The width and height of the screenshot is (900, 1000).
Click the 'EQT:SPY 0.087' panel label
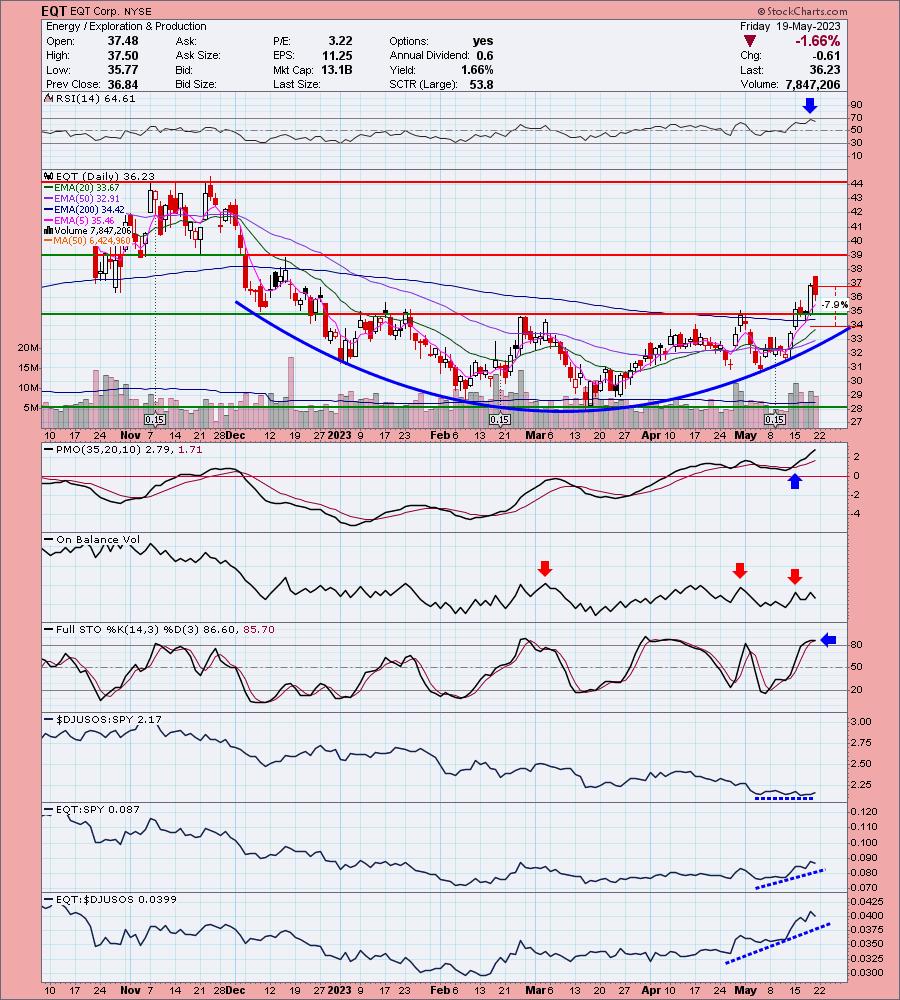pos(92,809)
